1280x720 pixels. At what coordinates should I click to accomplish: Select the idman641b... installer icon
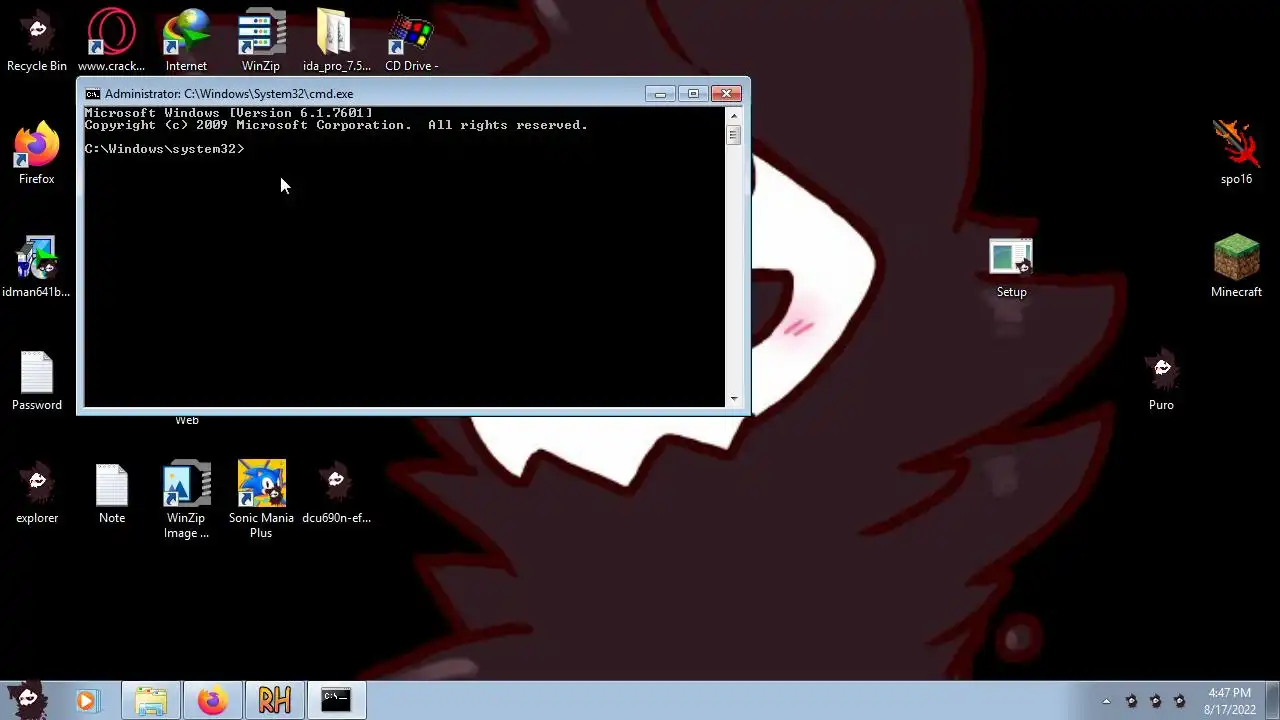pos(37,266)
